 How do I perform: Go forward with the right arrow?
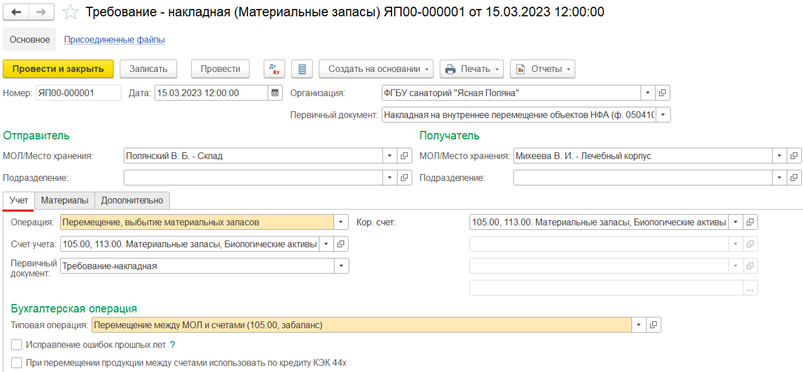click(x=40, y=12)
